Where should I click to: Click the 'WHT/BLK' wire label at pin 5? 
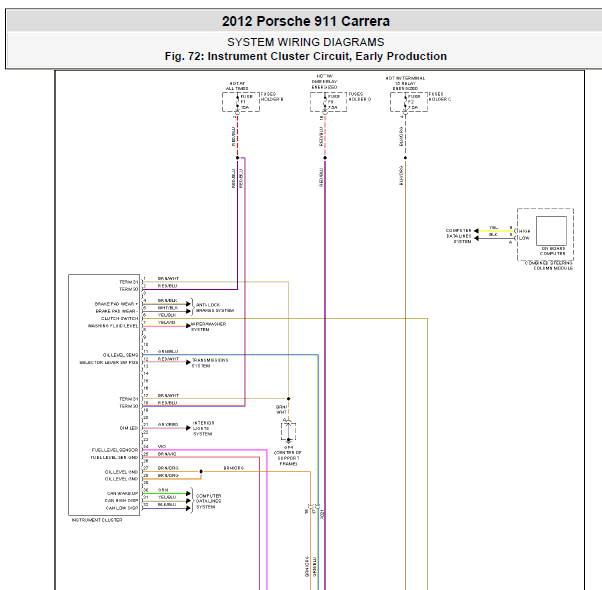point(168,308)
